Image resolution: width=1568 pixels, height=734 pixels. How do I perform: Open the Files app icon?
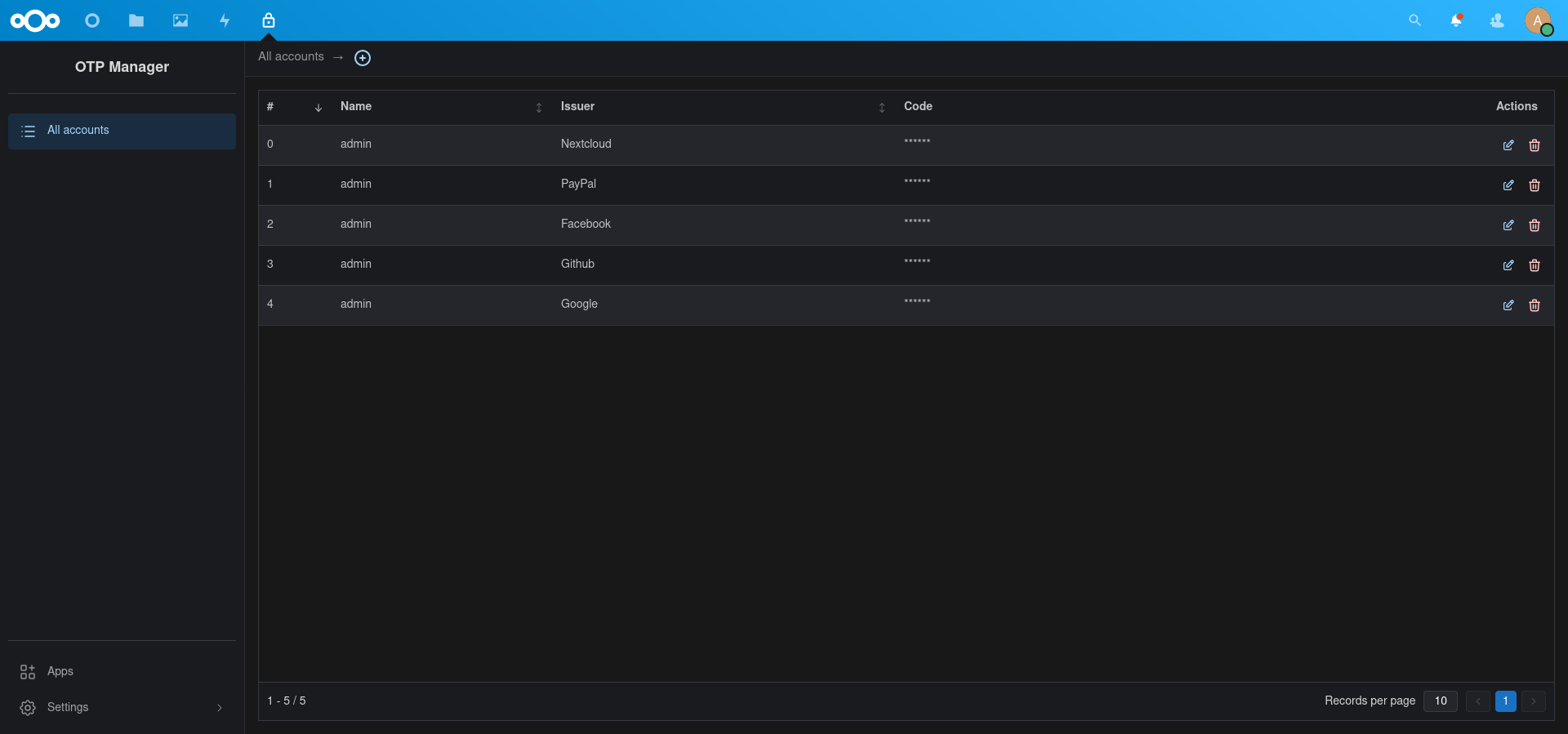tap(136, 20)
